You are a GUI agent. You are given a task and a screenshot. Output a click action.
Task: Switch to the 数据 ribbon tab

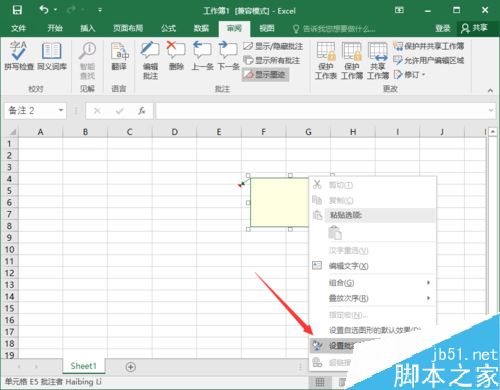click(x=201, y=28)
